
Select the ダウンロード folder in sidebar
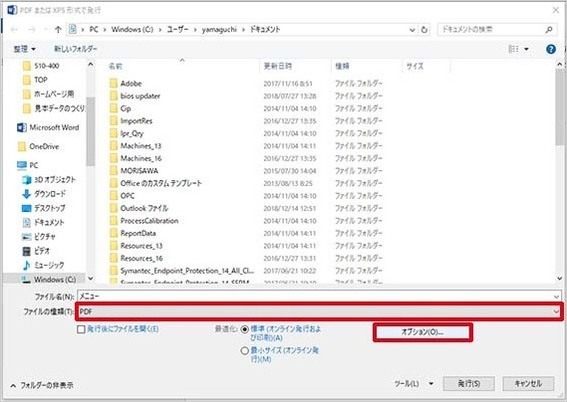click(x=44, y=194)
